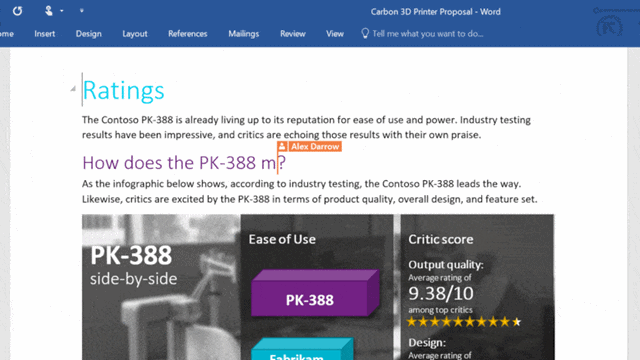The width and height of the screenshot is (640, 360).
Task: Click the Touch/Mouse Mode hand icon
Action: (49, 11)
